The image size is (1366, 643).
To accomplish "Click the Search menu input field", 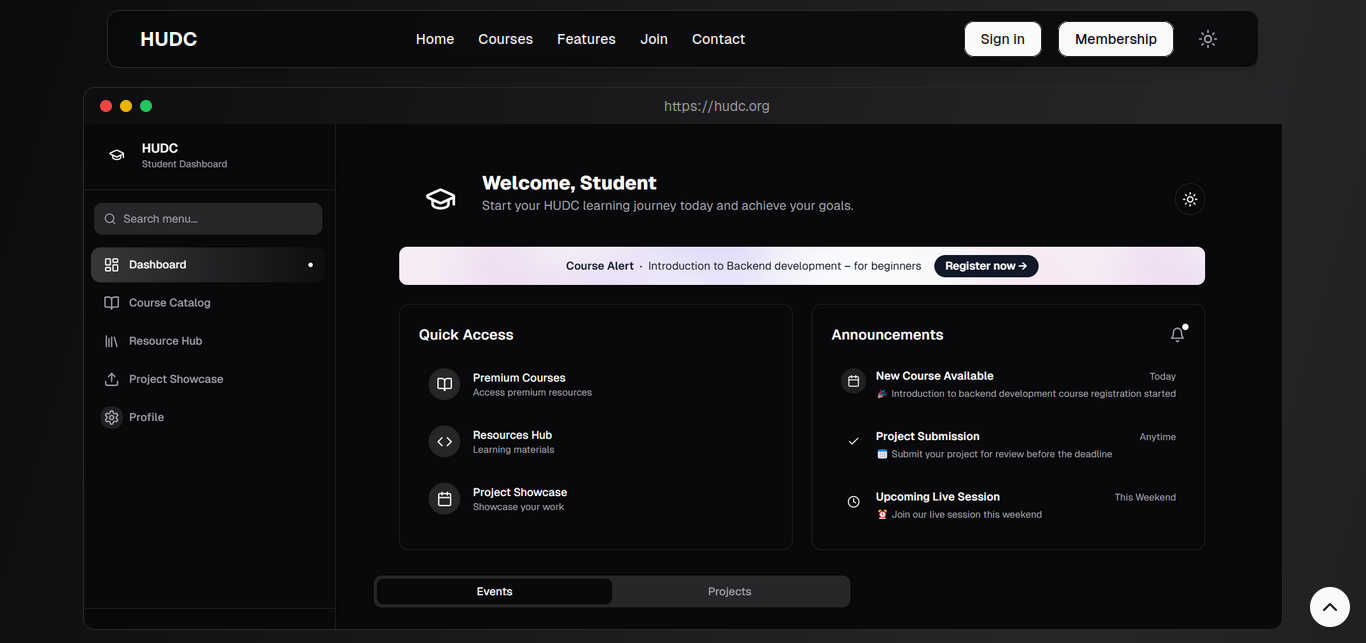I will coord(208,219).
